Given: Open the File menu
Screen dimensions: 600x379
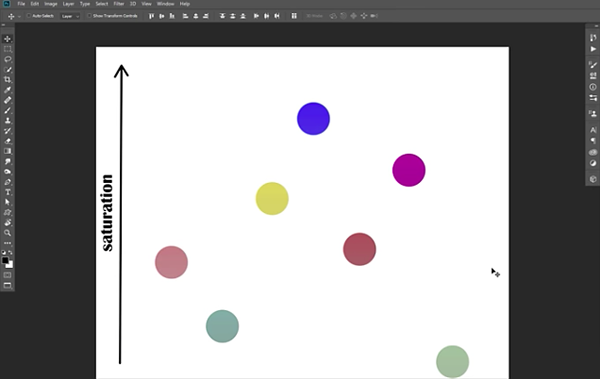Looking at the screenshot, I should click(x=21, y=4).
